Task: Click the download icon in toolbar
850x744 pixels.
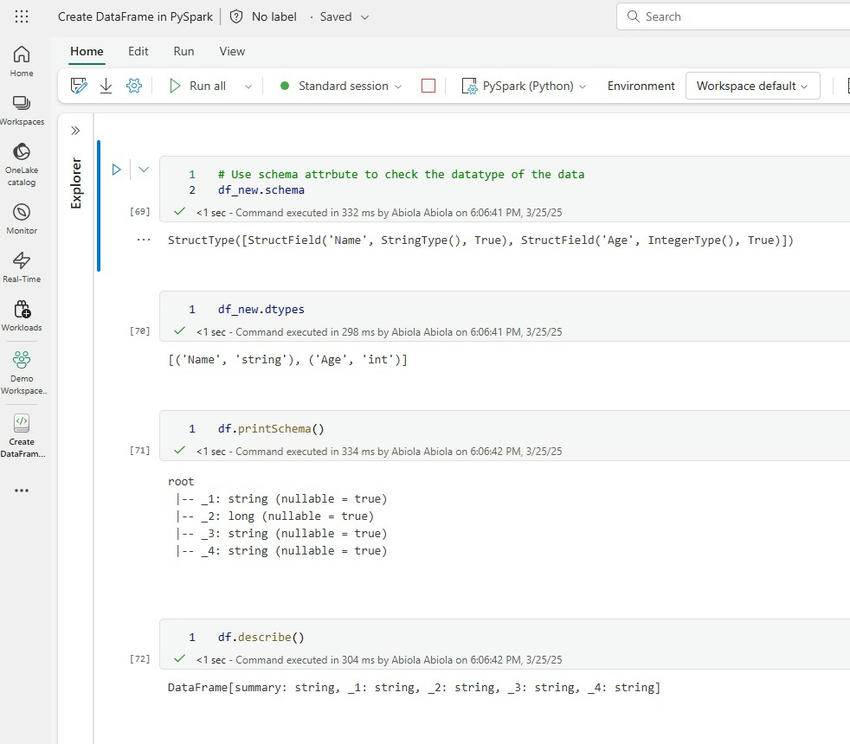Action: click(106, 86)
